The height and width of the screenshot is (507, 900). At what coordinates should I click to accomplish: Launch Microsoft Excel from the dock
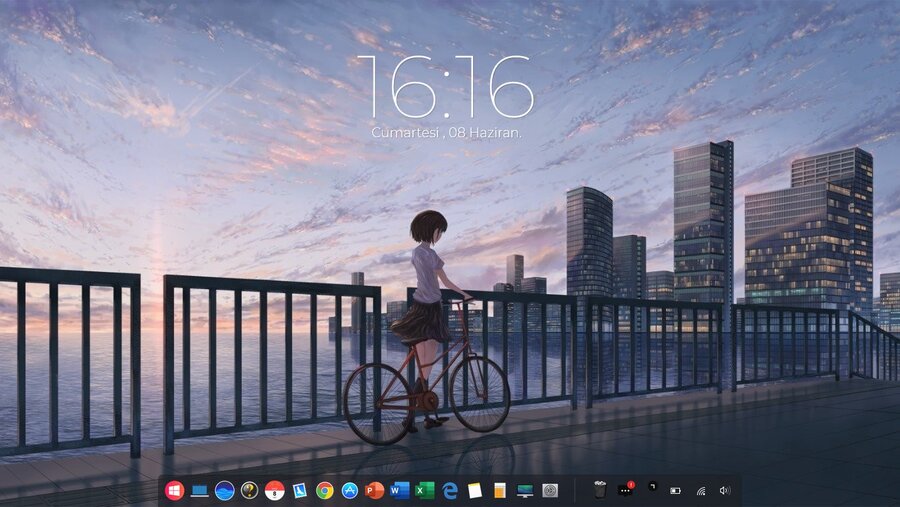pos(425,490)
